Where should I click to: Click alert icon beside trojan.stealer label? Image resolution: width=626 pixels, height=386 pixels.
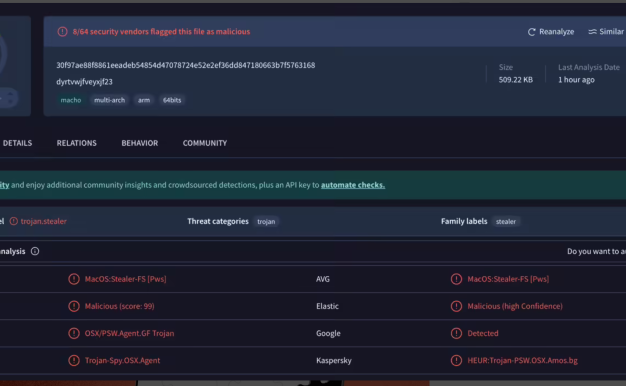14,221
